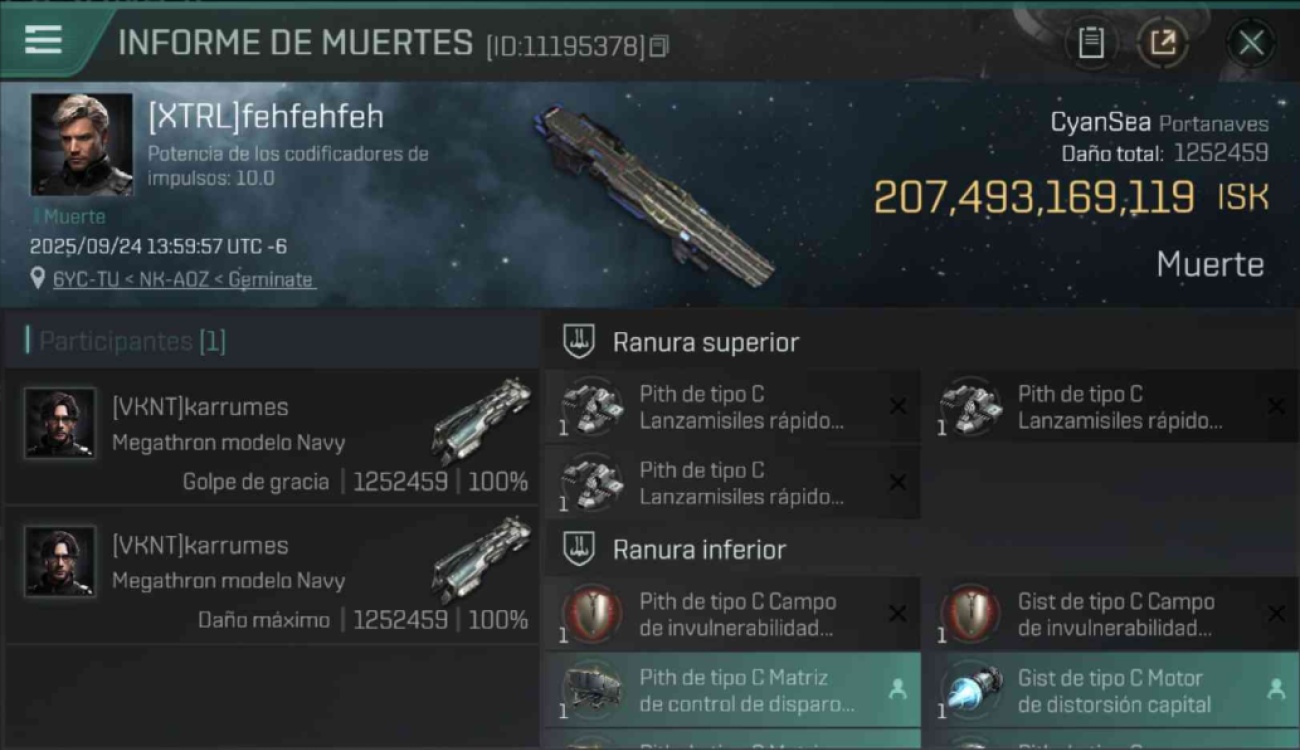Toggle the person marker on Gist Motor de distorsión
The image size is (1300, 750).
(x=1276, y=689)
